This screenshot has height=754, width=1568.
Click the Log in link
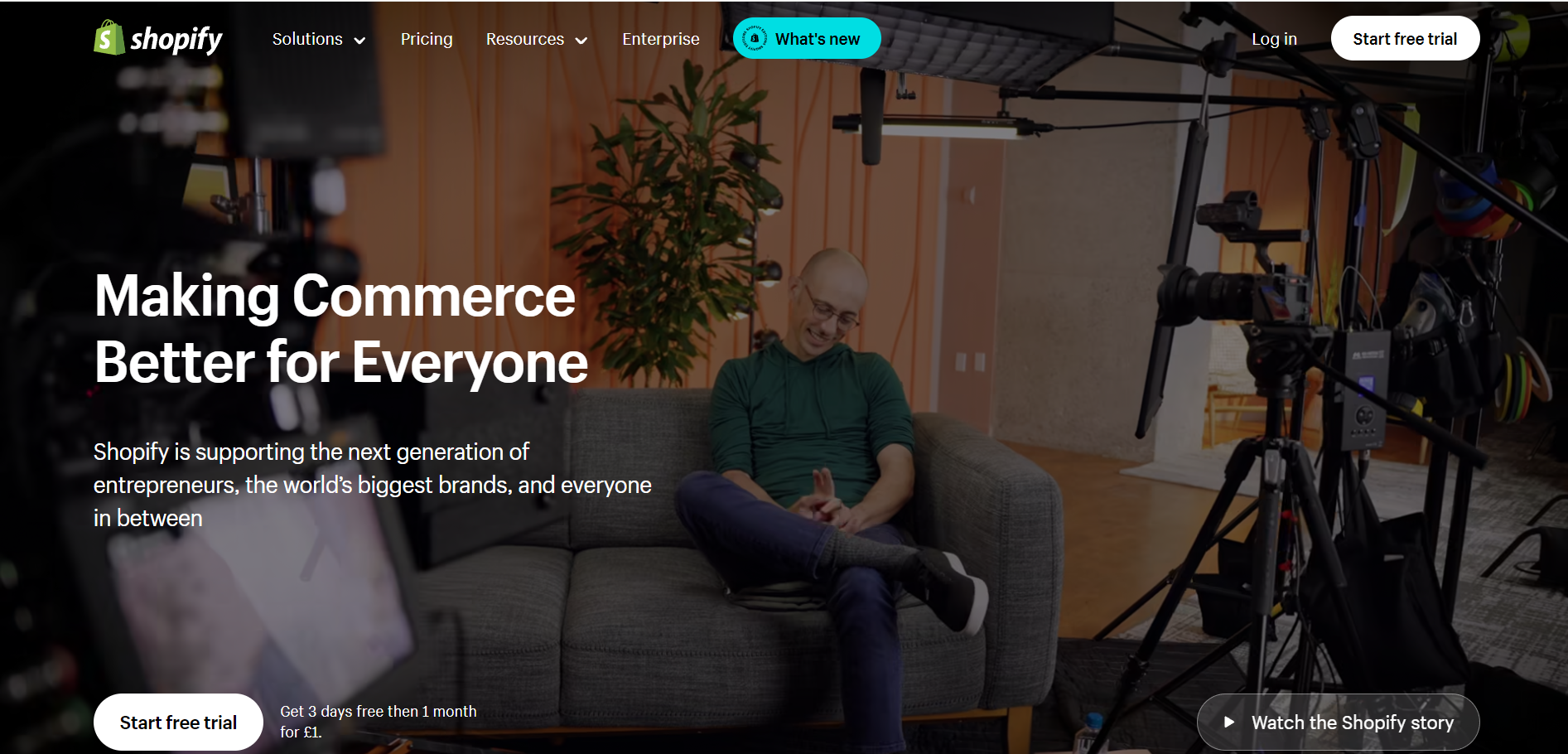(x=1274, y=38)
